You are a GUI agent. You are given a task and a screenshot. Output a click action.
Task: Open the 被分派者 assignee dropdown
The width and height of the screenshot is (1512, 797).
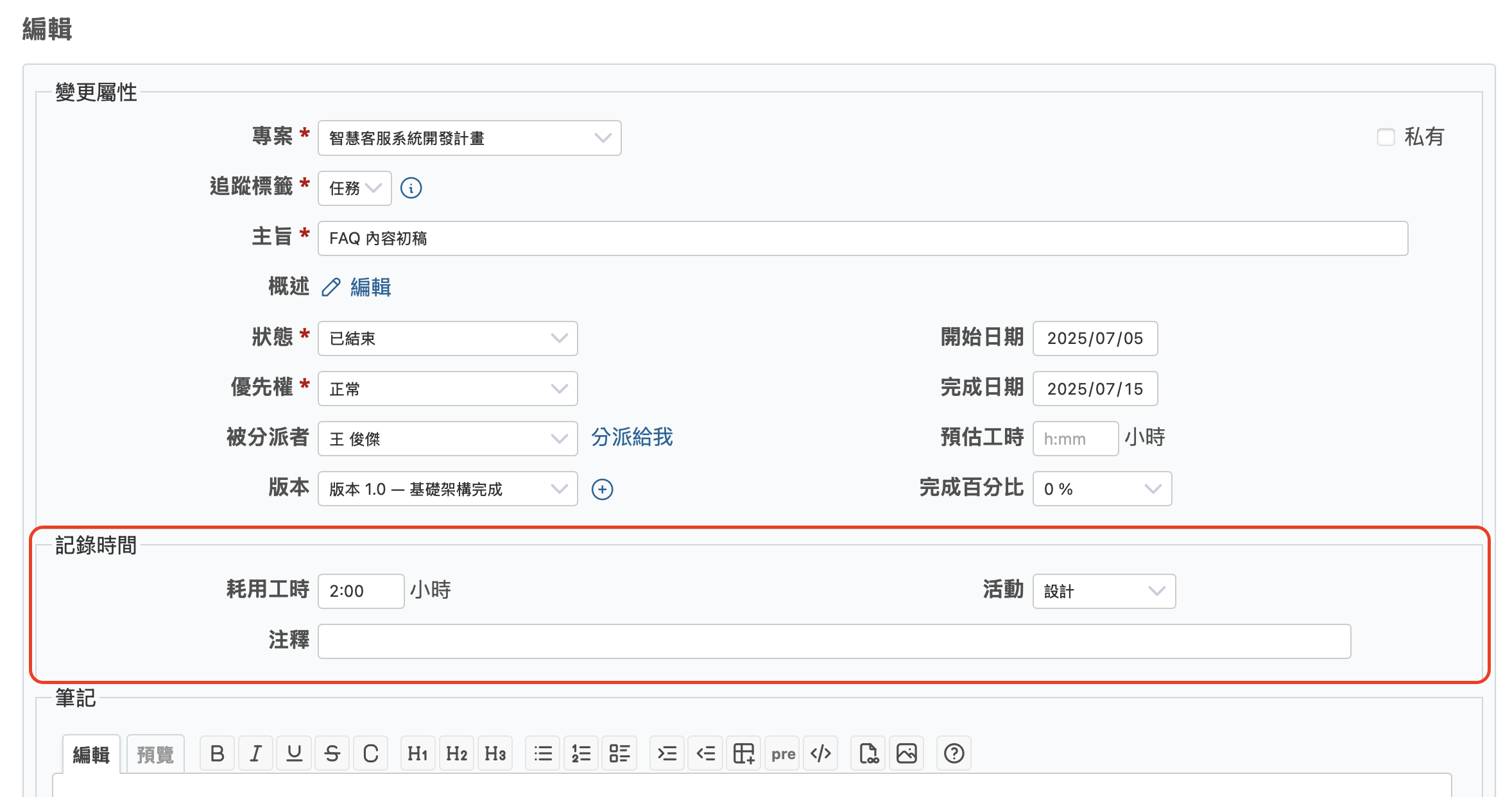(448, 438)
